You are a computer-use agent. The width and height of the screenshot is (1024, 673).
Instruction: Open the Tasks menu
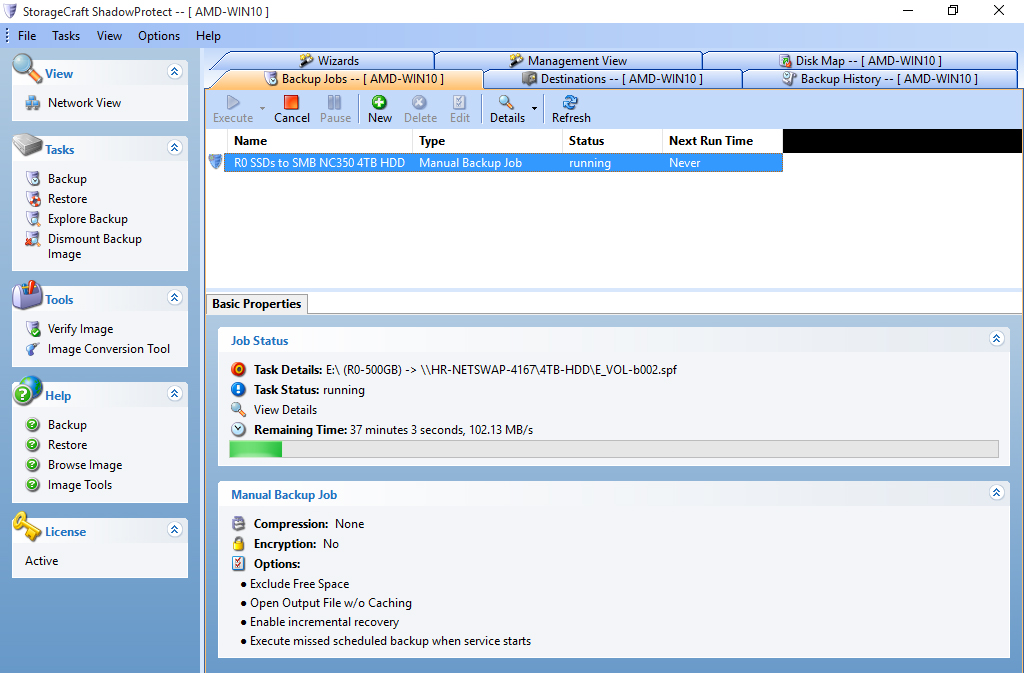[66, 36]
